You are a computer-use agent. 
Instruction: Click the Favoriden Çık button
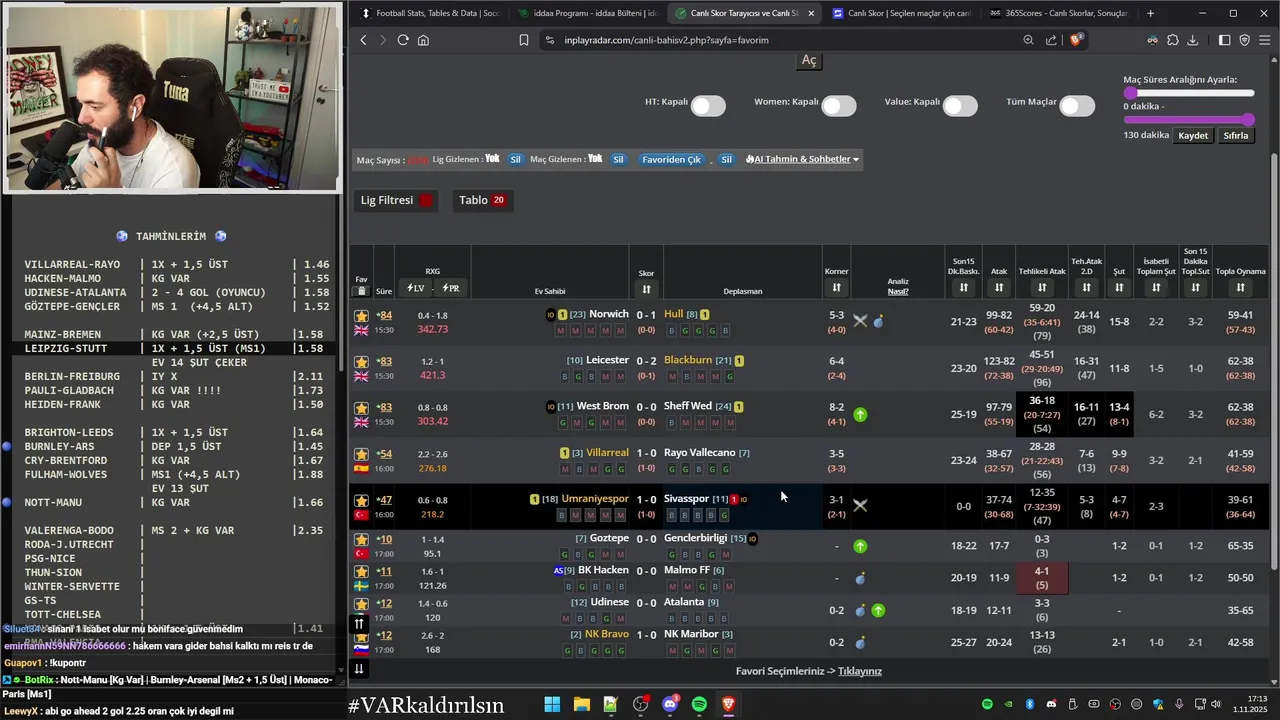671,159
